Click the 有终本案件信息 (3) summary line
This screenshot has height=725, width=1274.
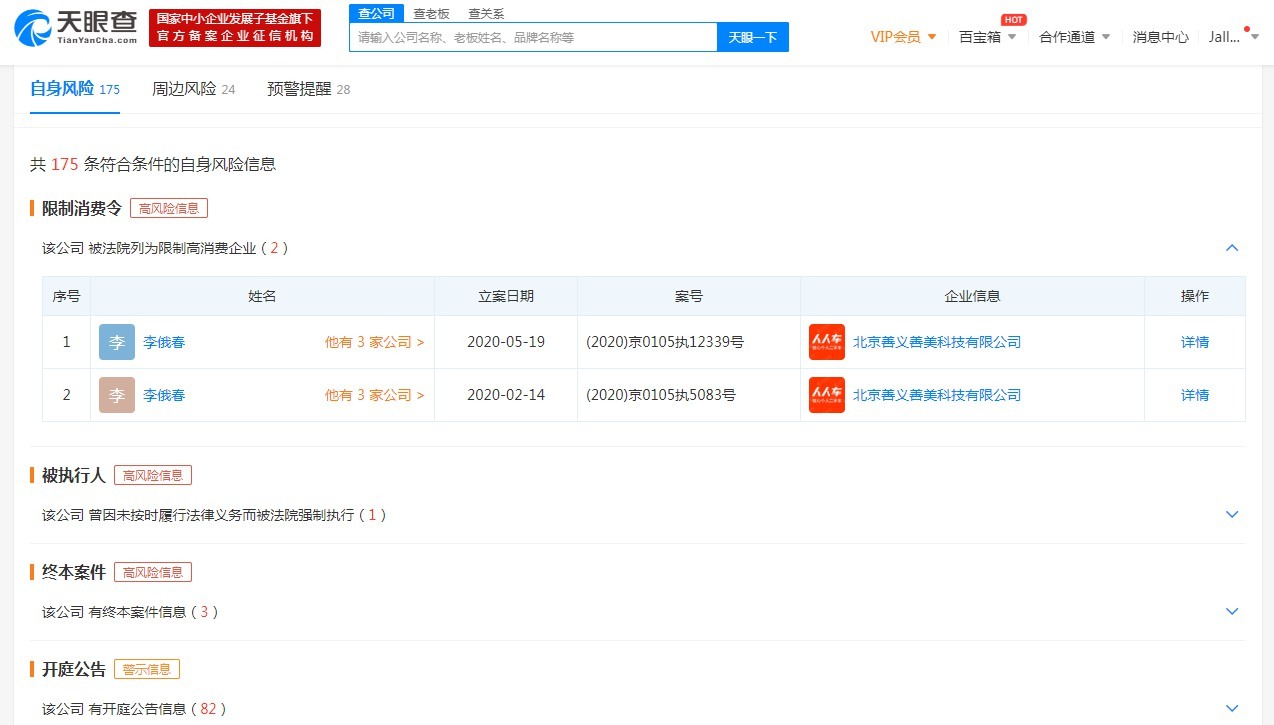coord(130,612)
